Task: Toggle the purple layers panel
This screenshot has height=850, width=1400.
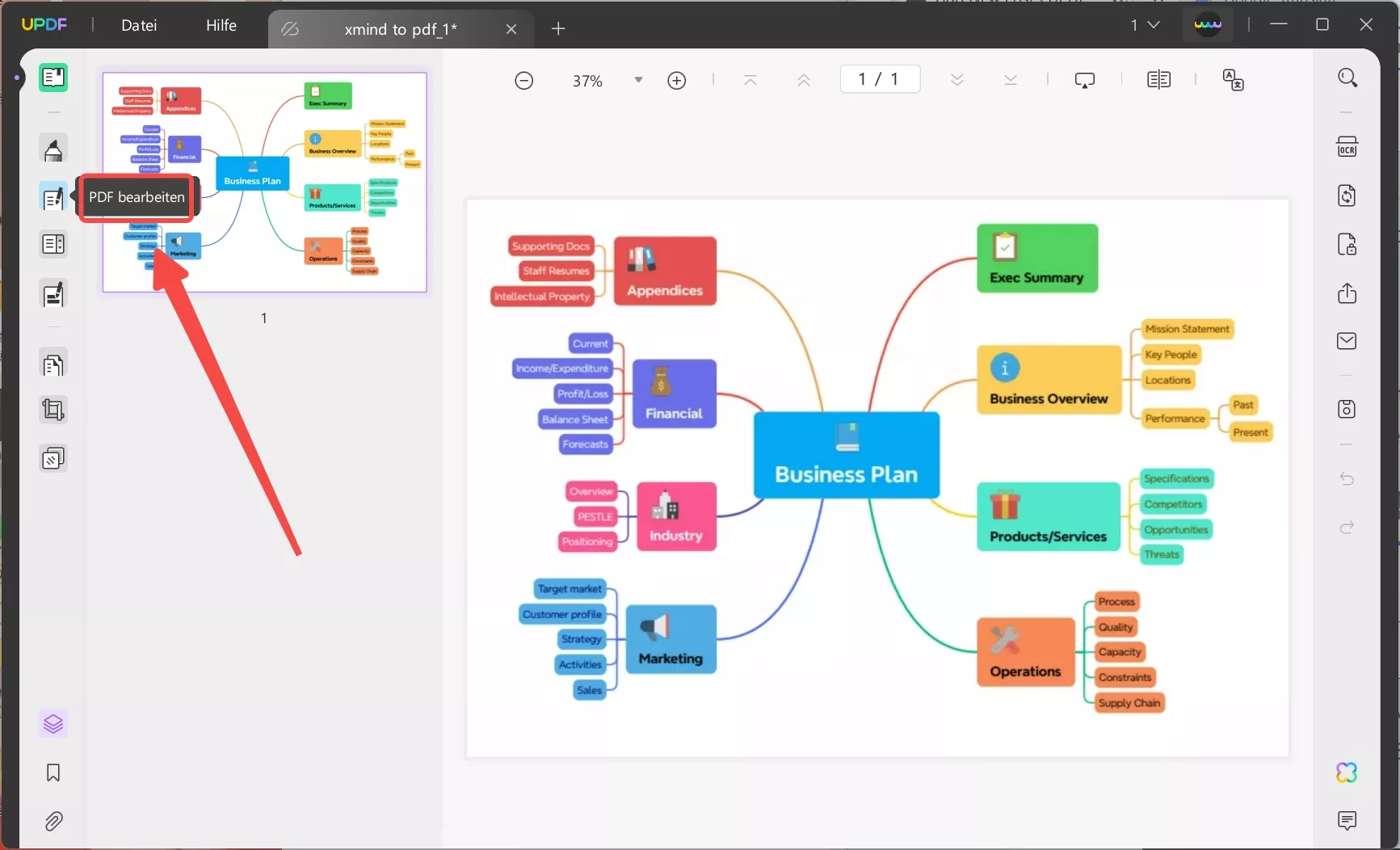Action: 53,724
